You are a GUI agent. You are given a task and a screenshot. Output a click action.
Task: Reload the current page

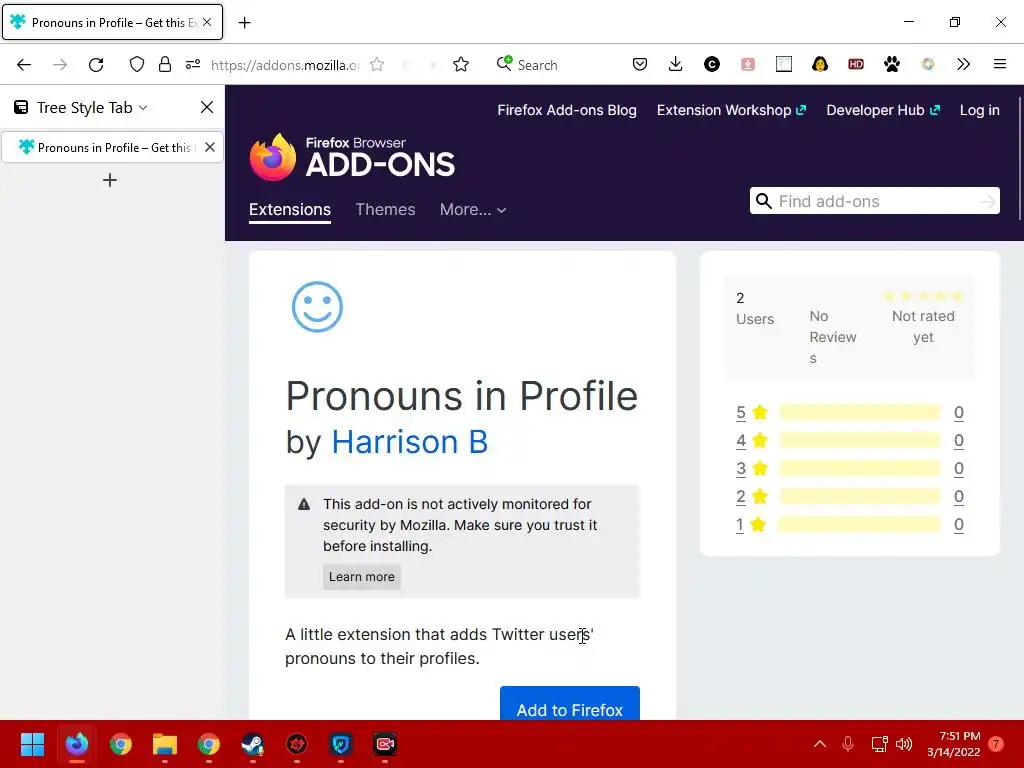point(96,65)
